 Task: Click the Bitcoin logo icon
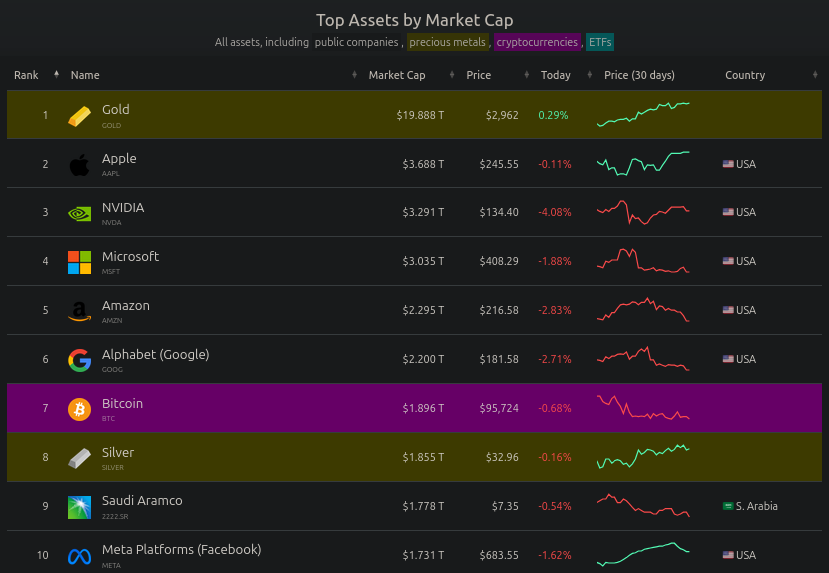click(x=79, y=409)
